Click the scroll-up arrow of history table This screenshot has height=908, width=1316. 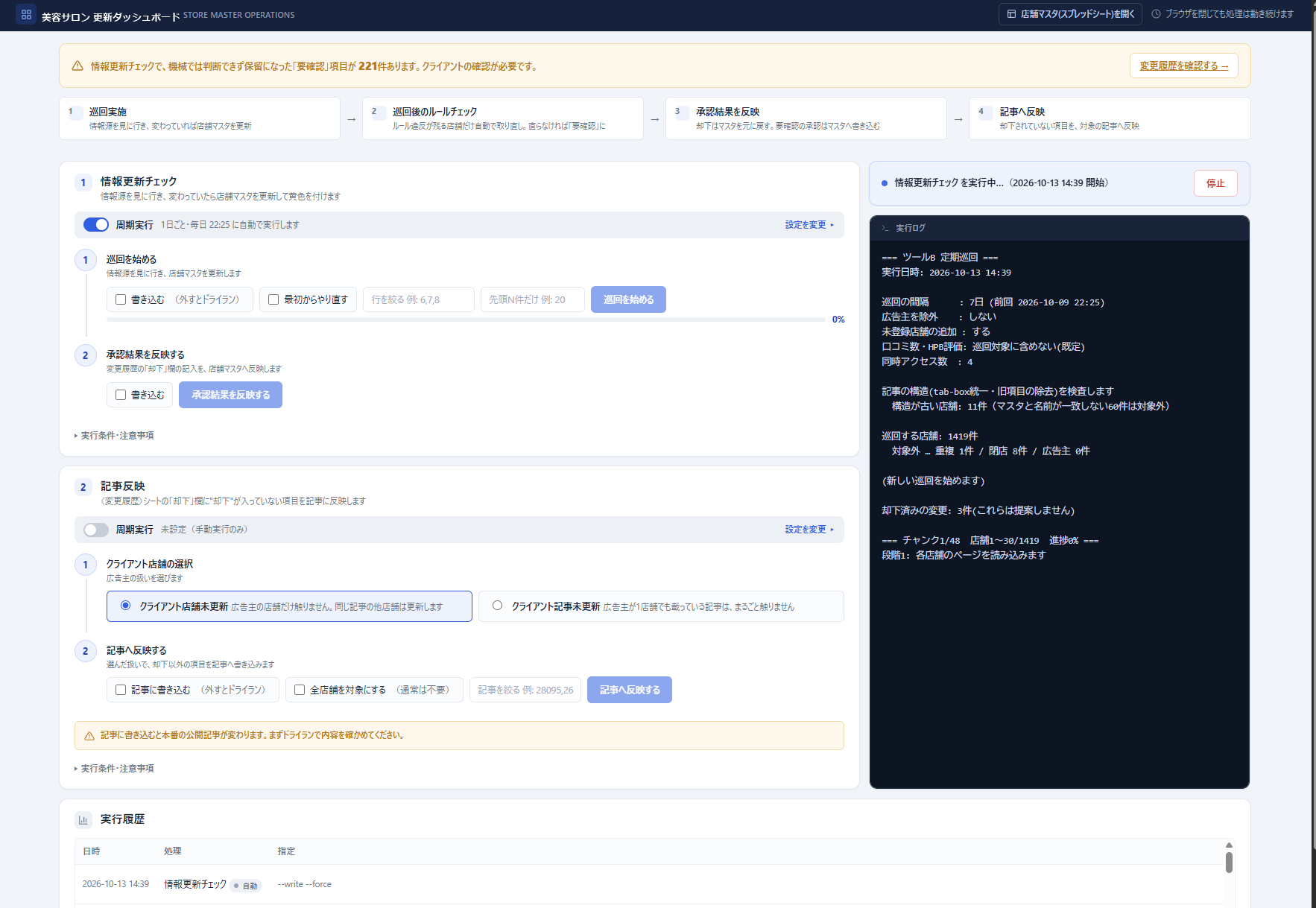pyautogui.click(x=1229, y=845)
